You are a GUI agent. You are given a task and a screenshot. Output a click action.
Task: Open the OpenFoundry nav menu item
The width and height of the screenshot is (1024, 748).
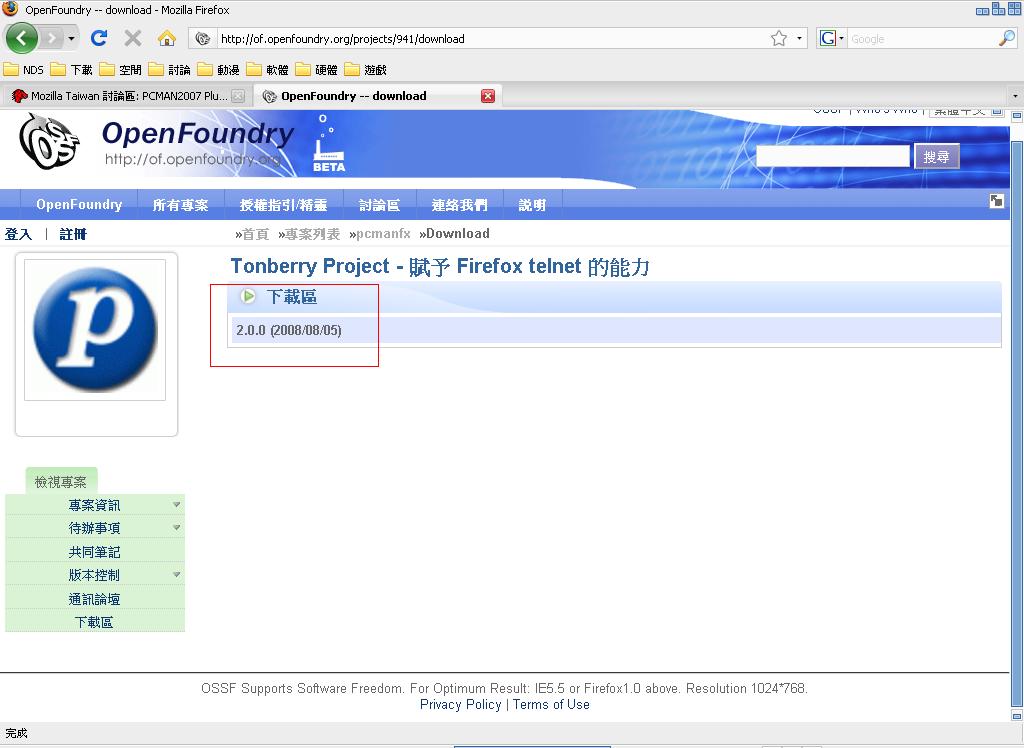pyautogui.click(x=79, y=204)
